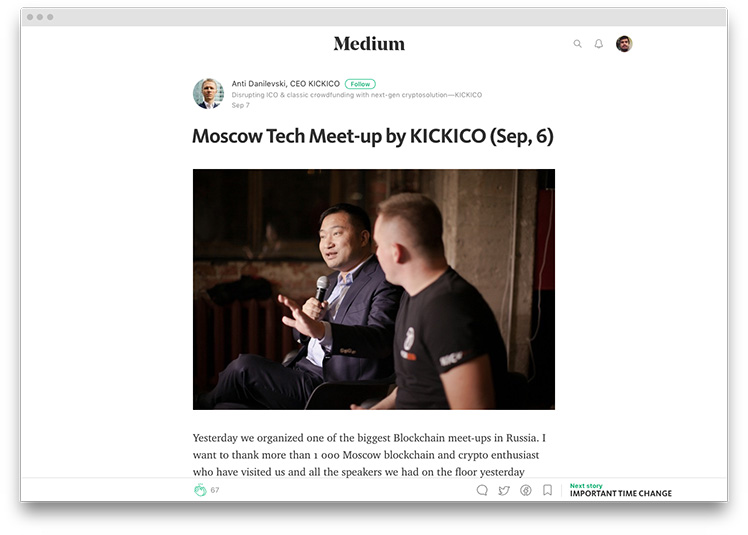Screen dimensions: 748x535
Task: Click the Moscow Tech Meet-up headline
Action: 373,136
